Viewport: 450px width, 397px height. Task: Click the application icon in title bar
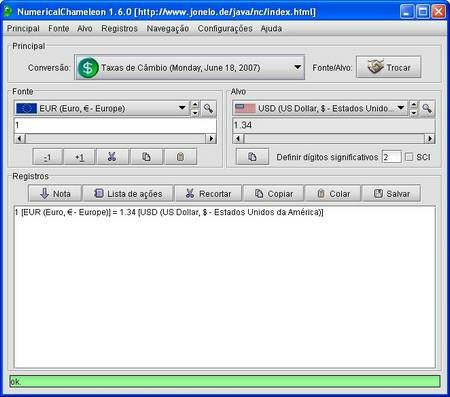(8, 11)
